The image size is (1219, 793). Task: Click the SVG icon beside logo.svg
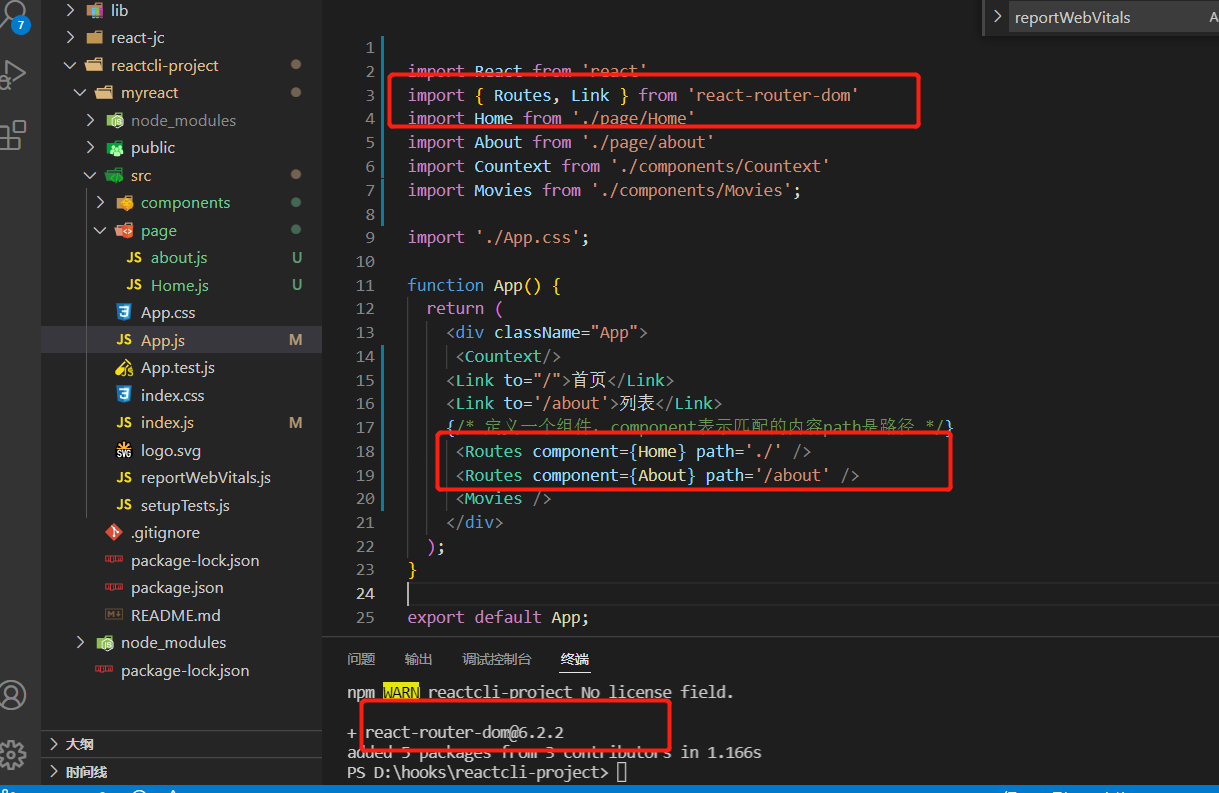pos(124,450)
